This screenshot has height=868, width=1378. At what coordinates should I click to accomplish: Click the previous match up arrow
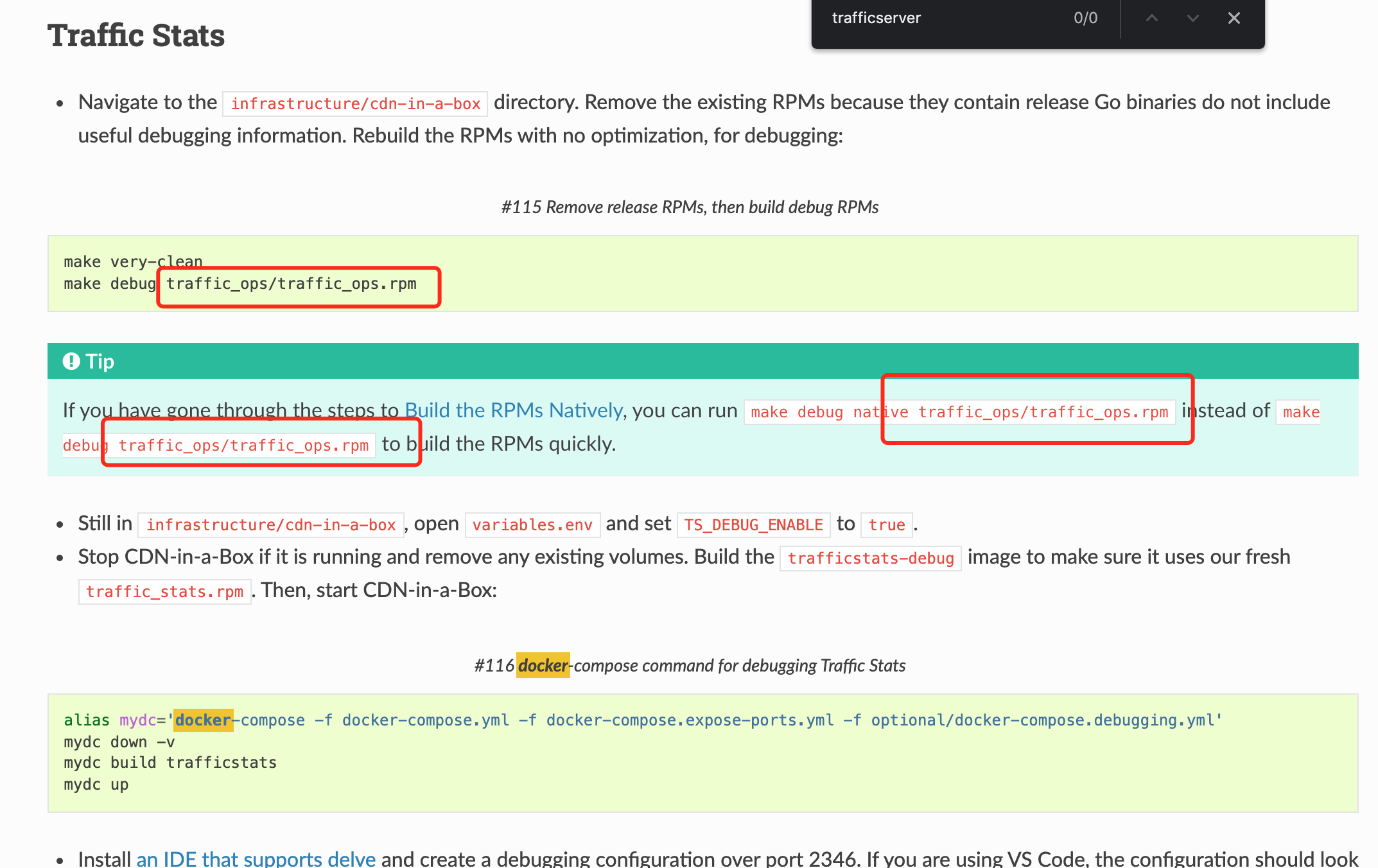pyautogui.click(x=1152, y=18)
